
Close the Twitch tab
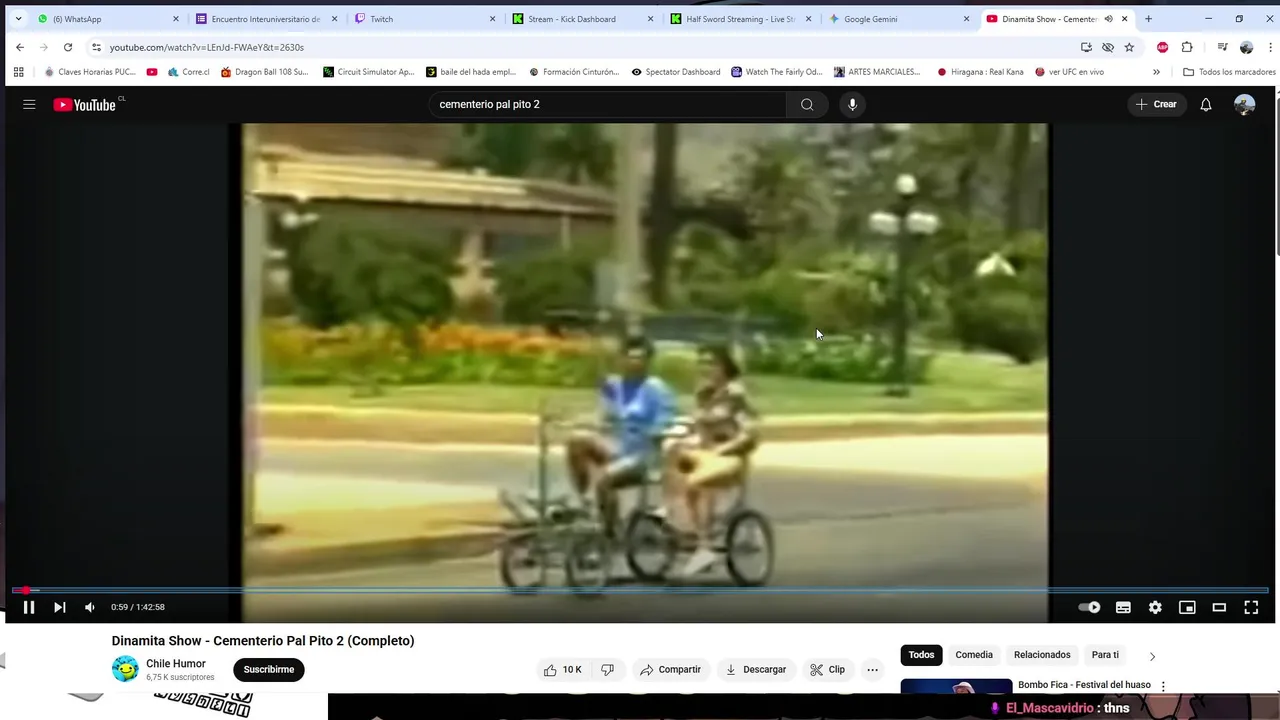click(492, 19)
